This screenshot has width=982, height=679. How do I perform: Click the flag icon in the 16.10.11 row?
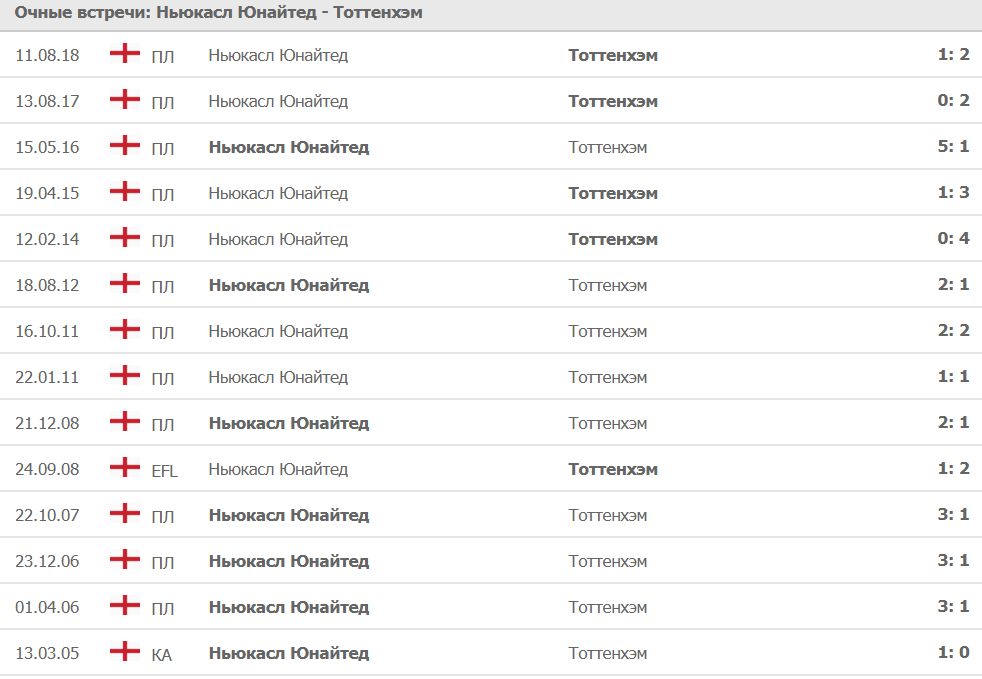pyautogui.click(x=124, y=330)
